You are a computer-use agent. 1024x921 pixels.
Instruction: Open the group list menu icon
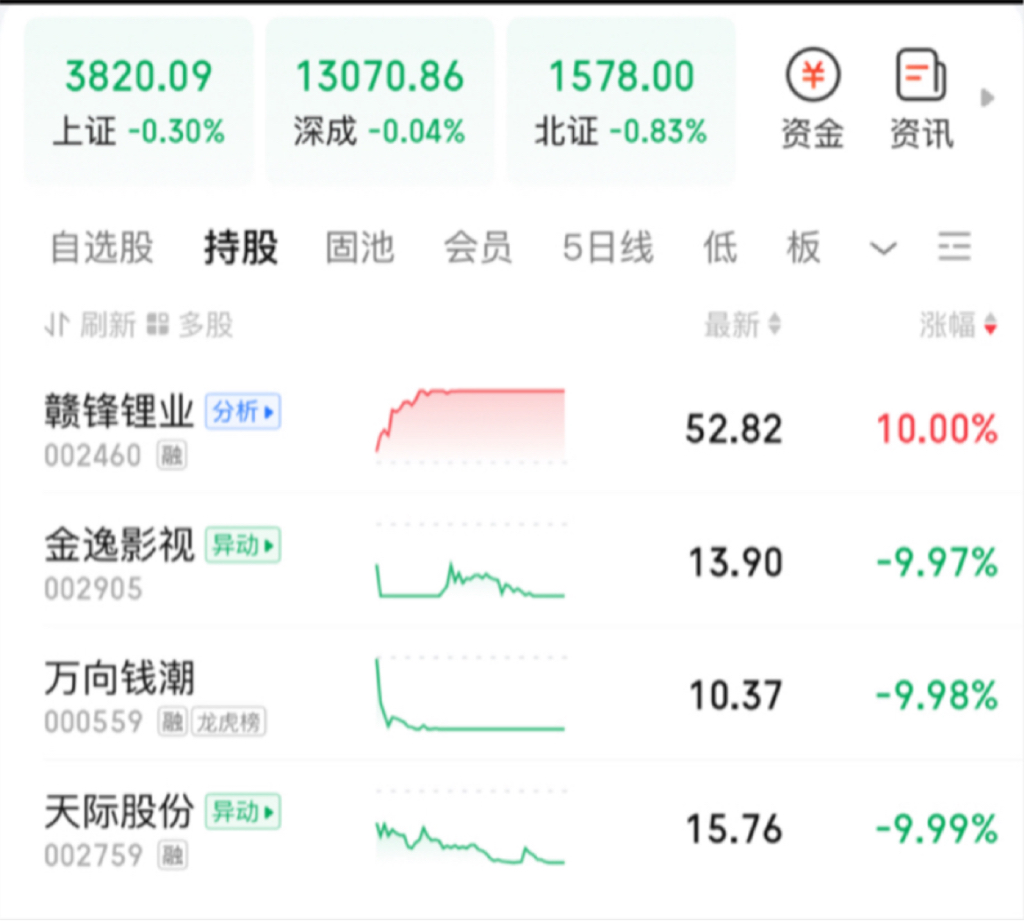(954, 246)
